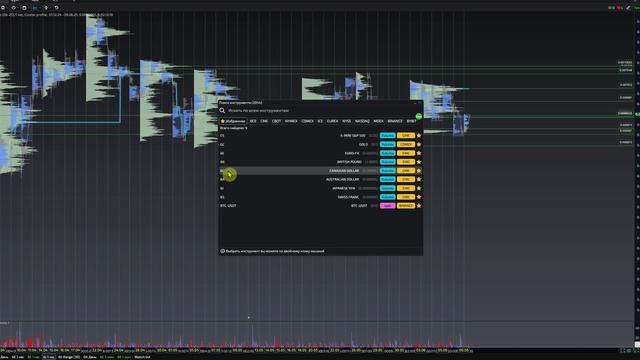The image size is (640, 360).
Task: Select the EURO FX instrument row
Action: [x=320, y=153]
